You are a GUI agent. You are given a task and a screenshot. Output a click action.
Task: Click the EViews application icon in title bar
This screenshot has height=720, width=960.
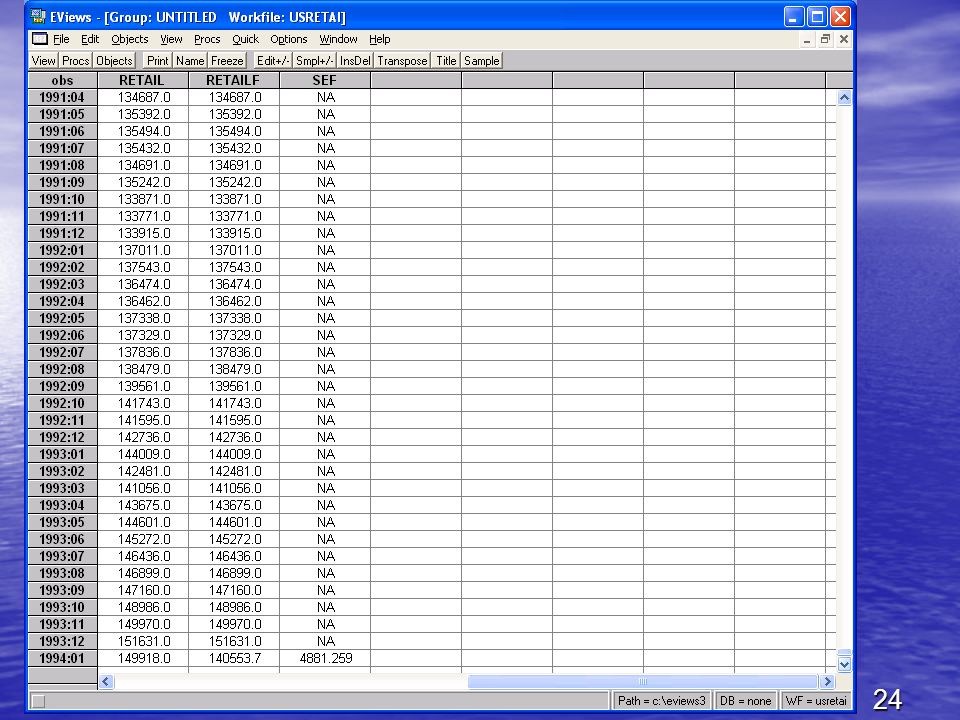click(38, 17)
